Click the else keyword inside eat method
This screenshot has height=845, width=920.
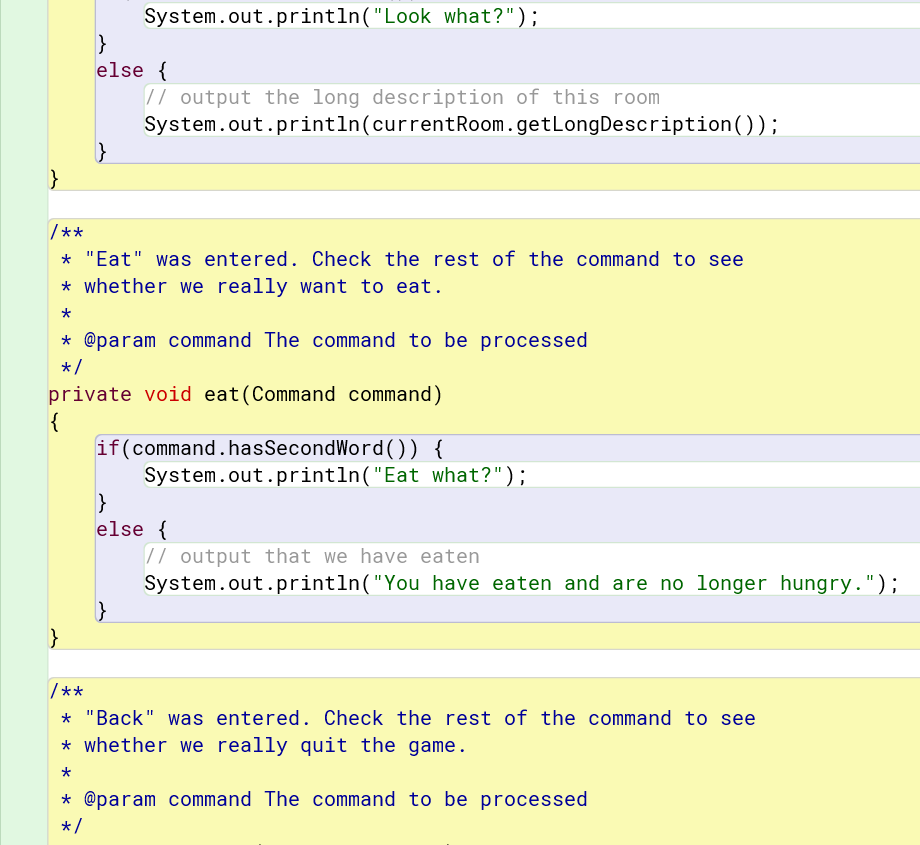(120, 529)
